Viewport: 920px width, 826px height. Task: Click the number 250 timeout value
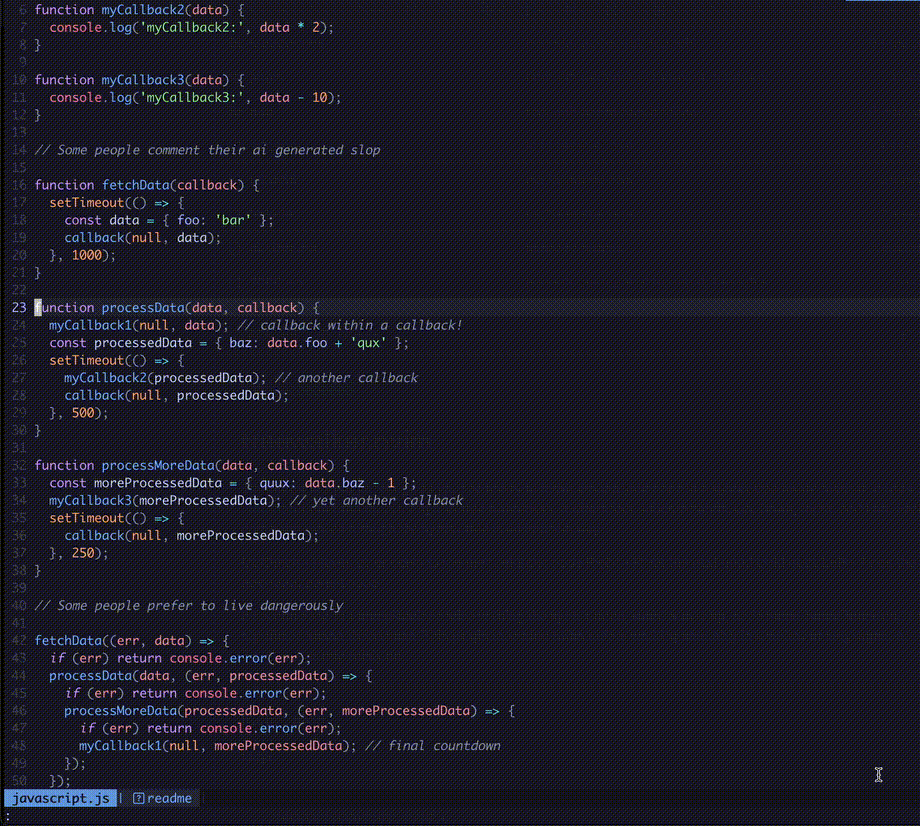tap(83, 553)
